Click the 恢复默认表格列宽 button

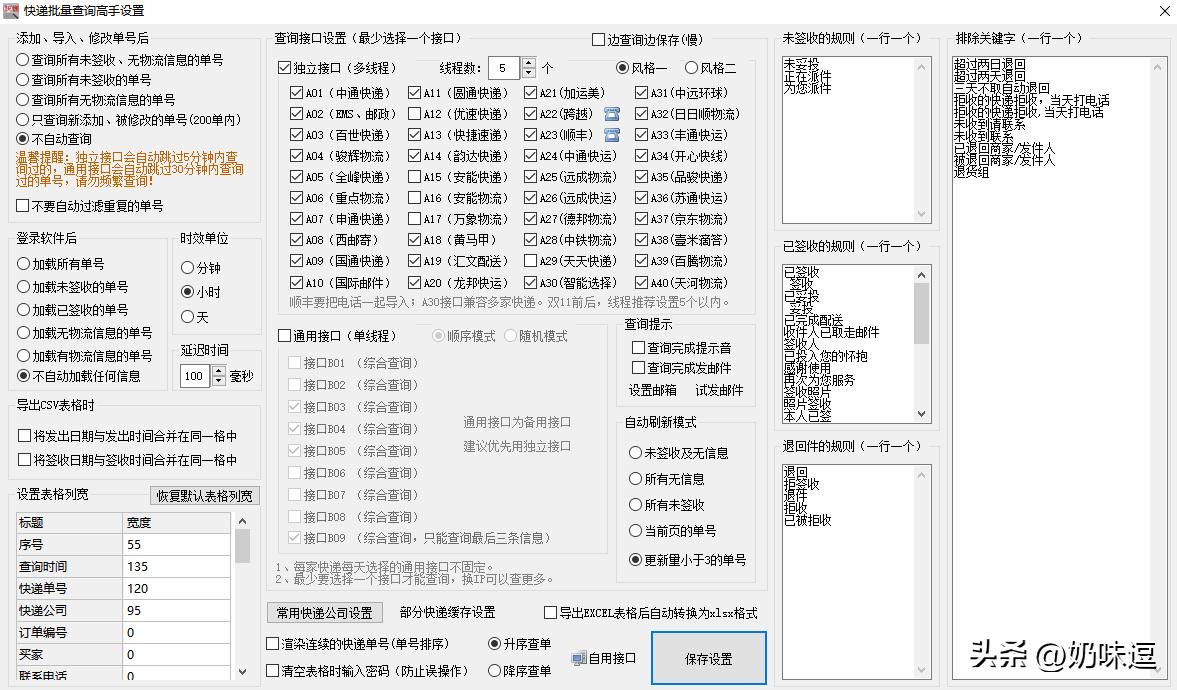(204, 496)
